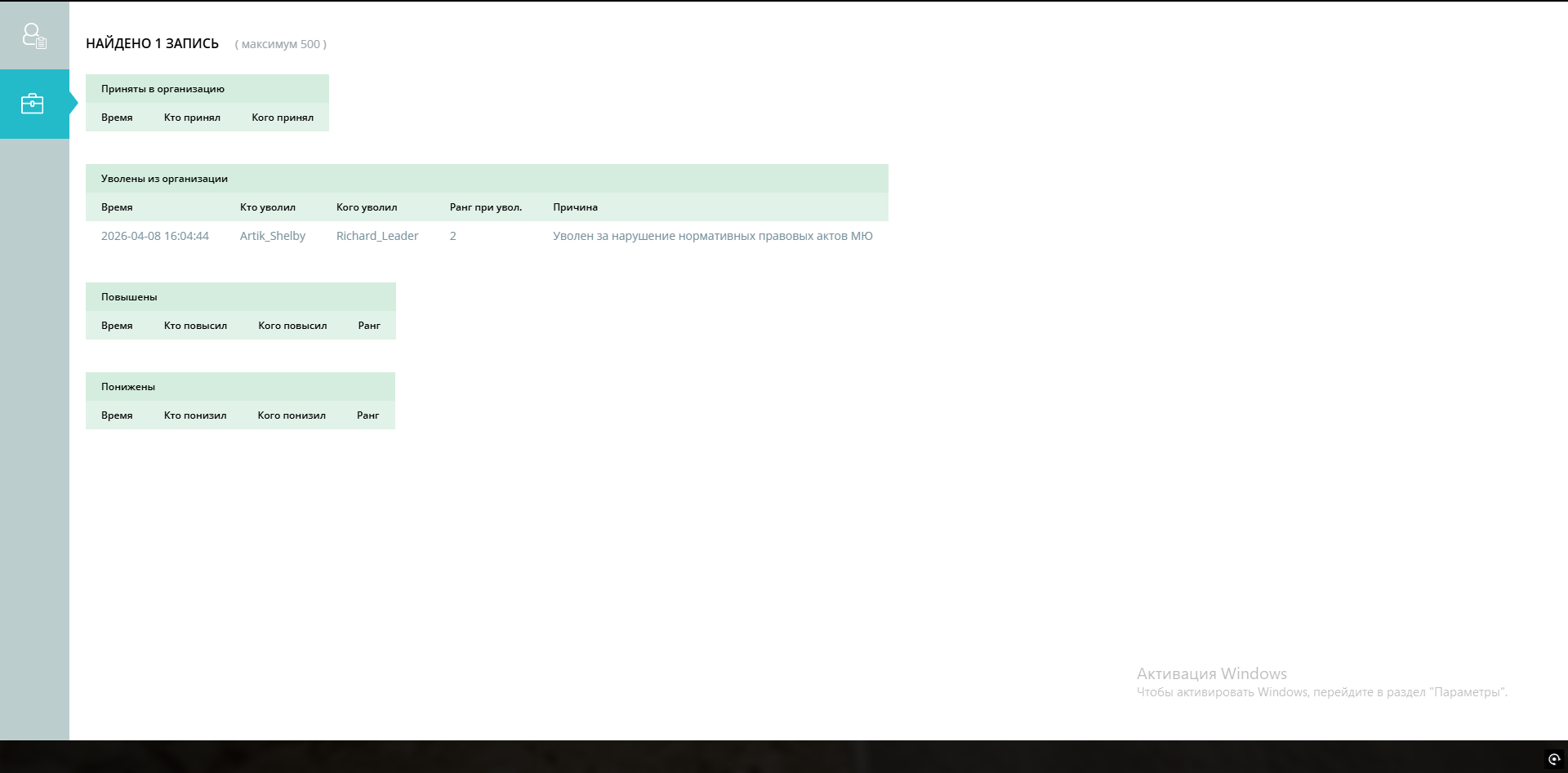Click the "Повышены" section header
1568x773 pixels.
(129, 297)
